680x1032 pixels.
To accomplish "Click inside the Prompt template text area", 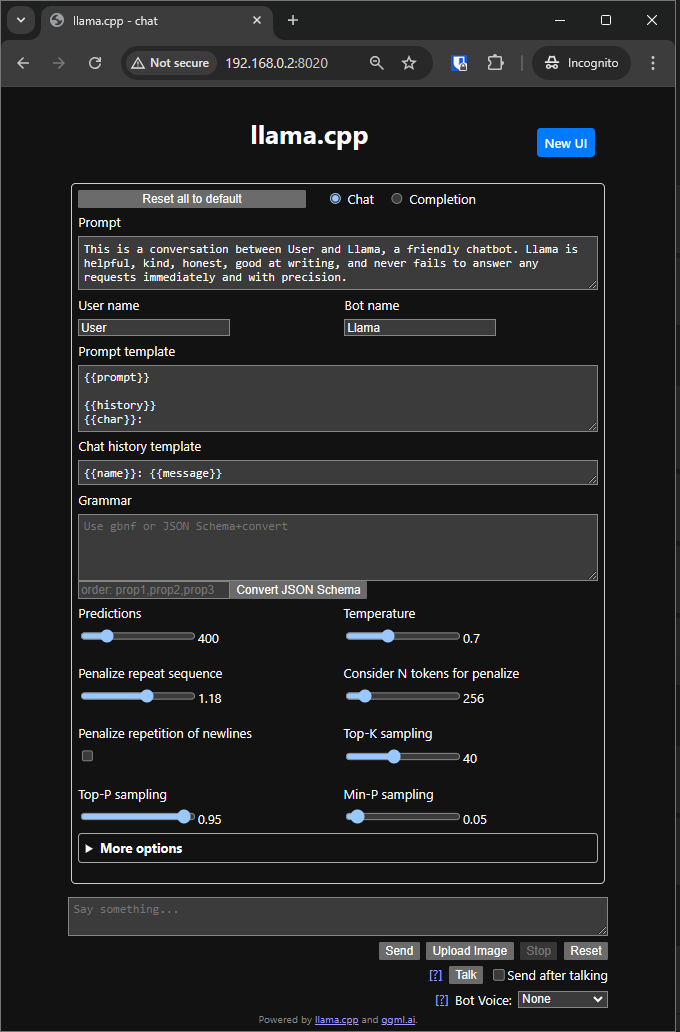I will point(338,398).
